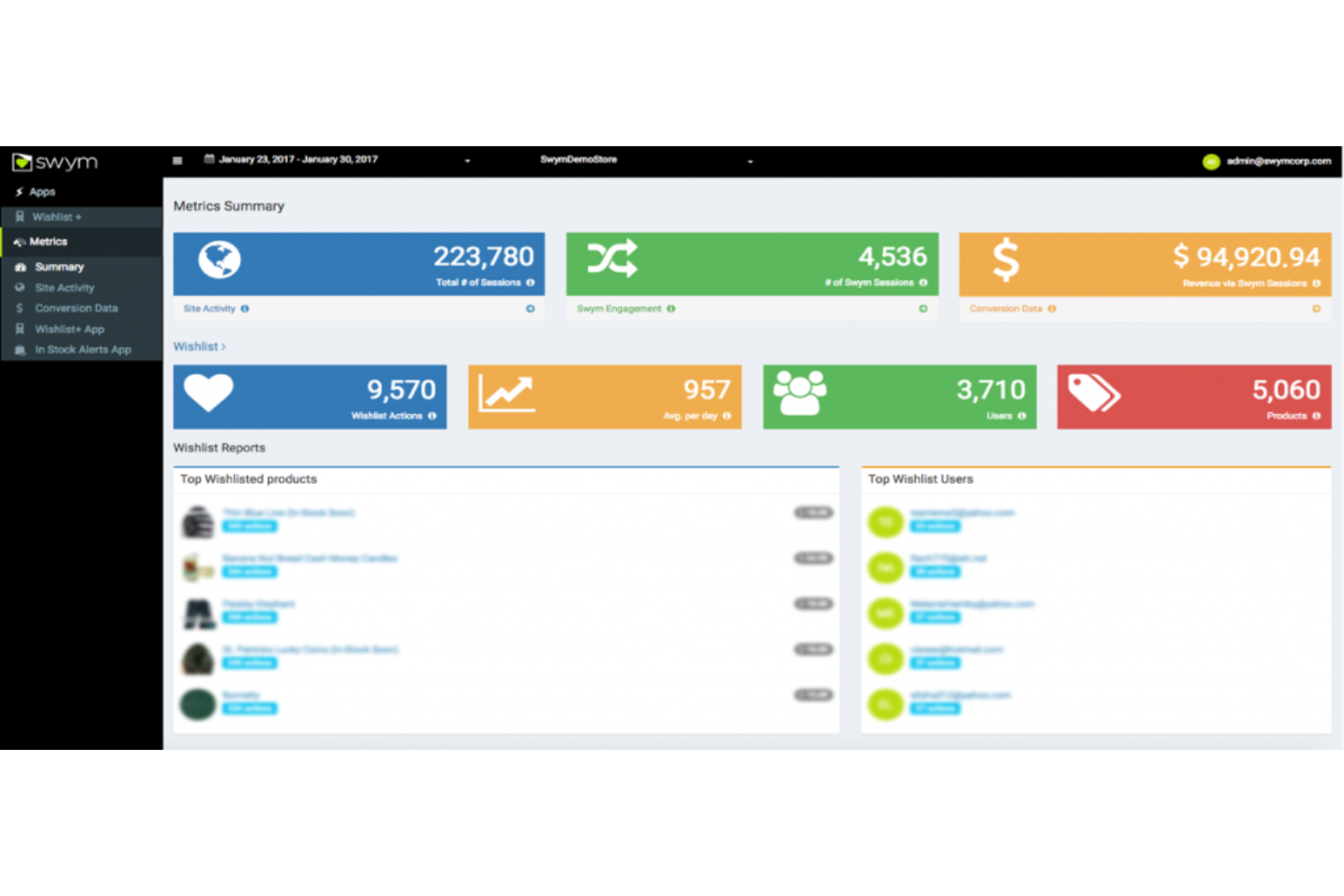Click the Top Wishlist Users heading

coord(921,478)
